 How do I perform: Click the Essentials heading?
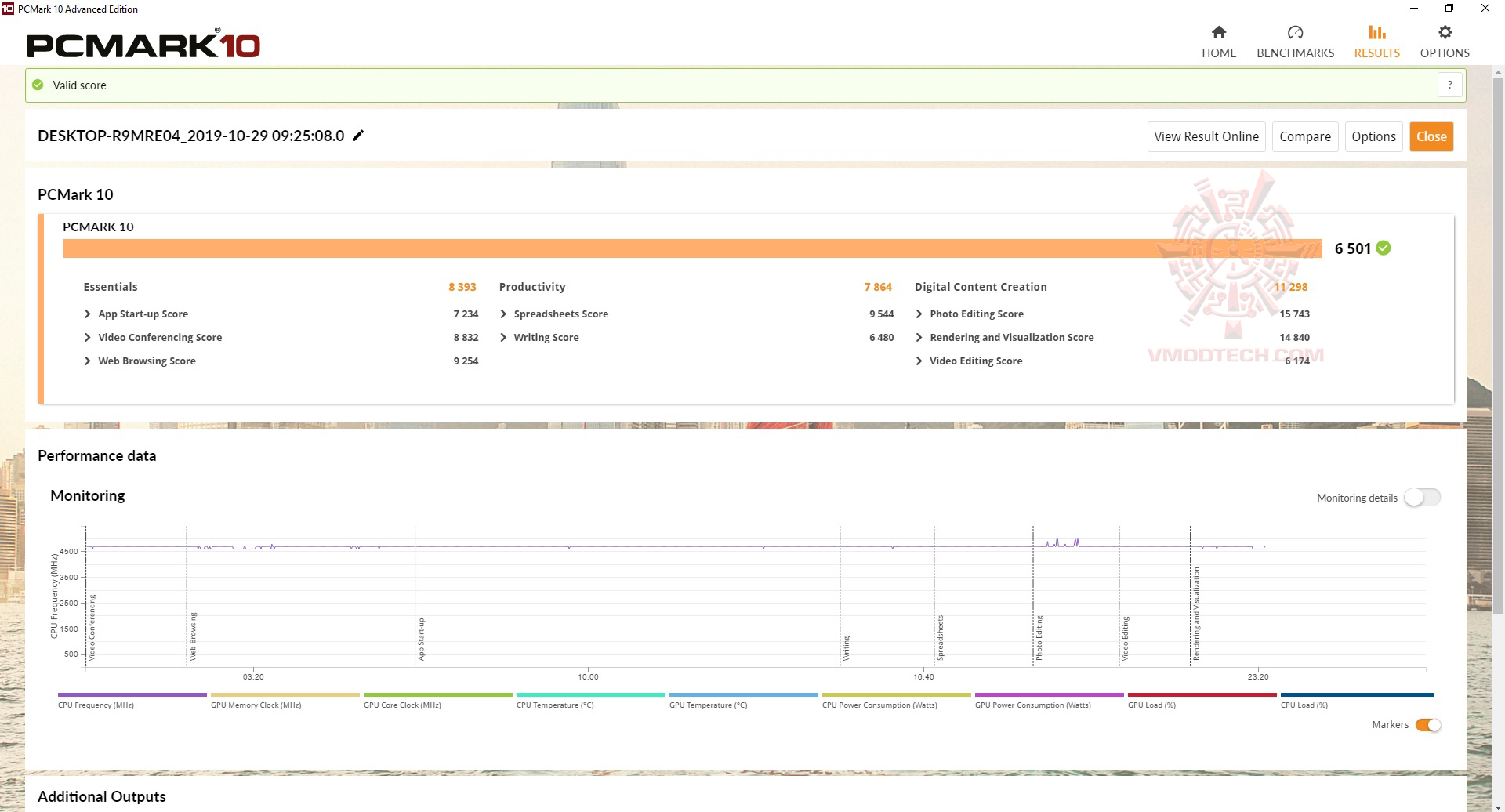point(111,287)
